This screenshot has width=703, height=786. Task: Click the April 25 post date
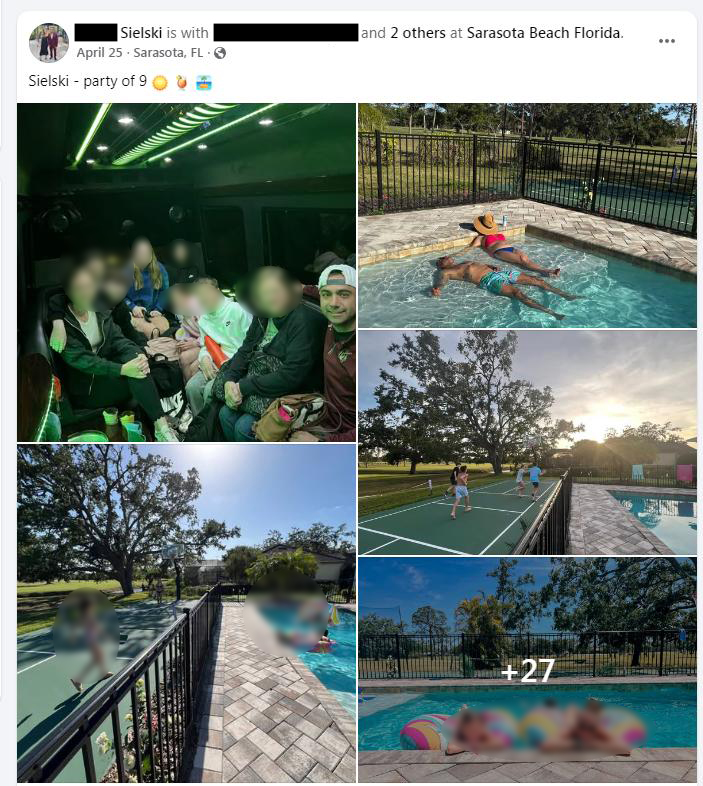click(x=99, y=53)
